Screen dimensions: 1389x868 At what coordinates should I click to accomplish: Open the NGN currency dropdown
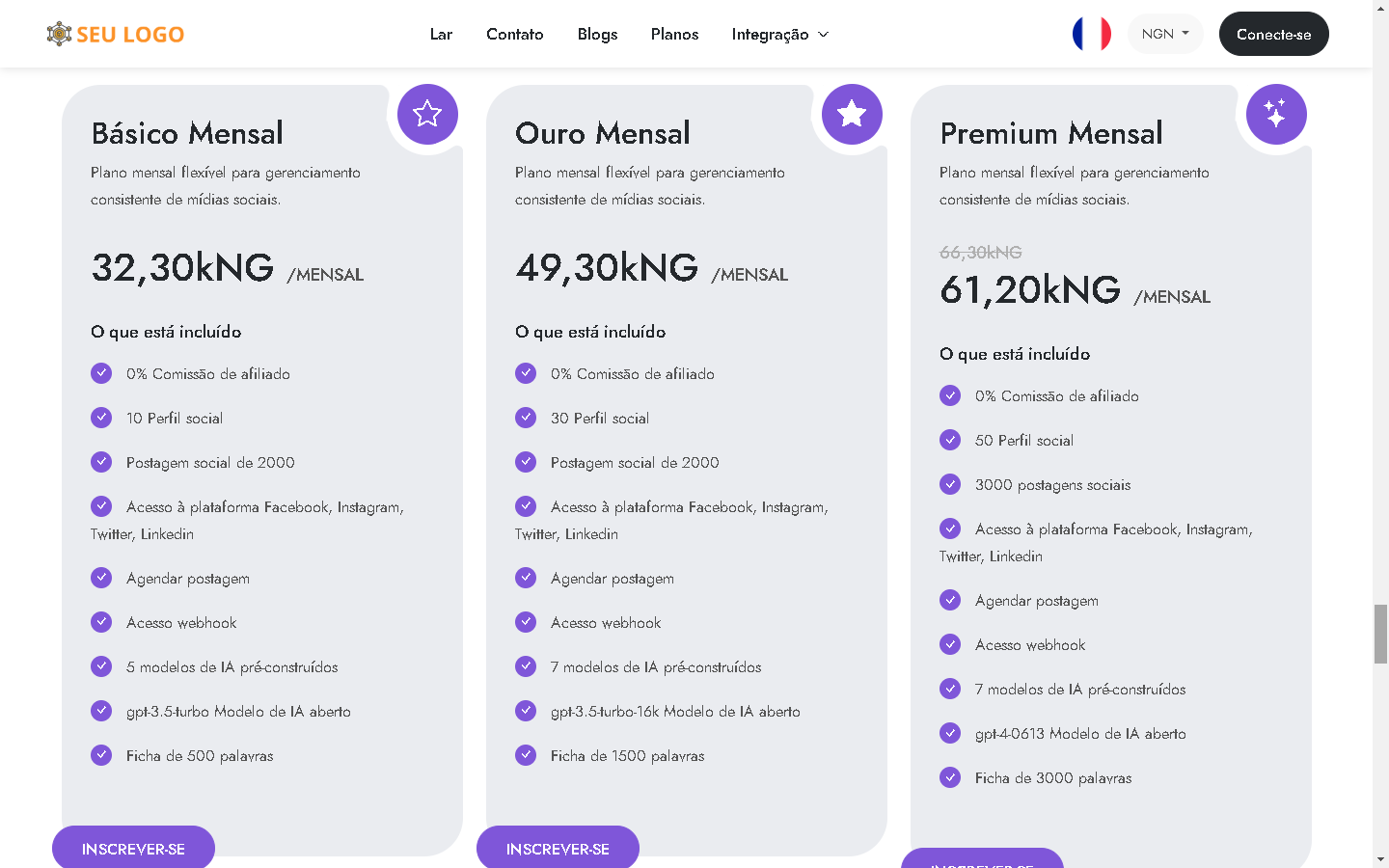click(x=1165, y=34)
